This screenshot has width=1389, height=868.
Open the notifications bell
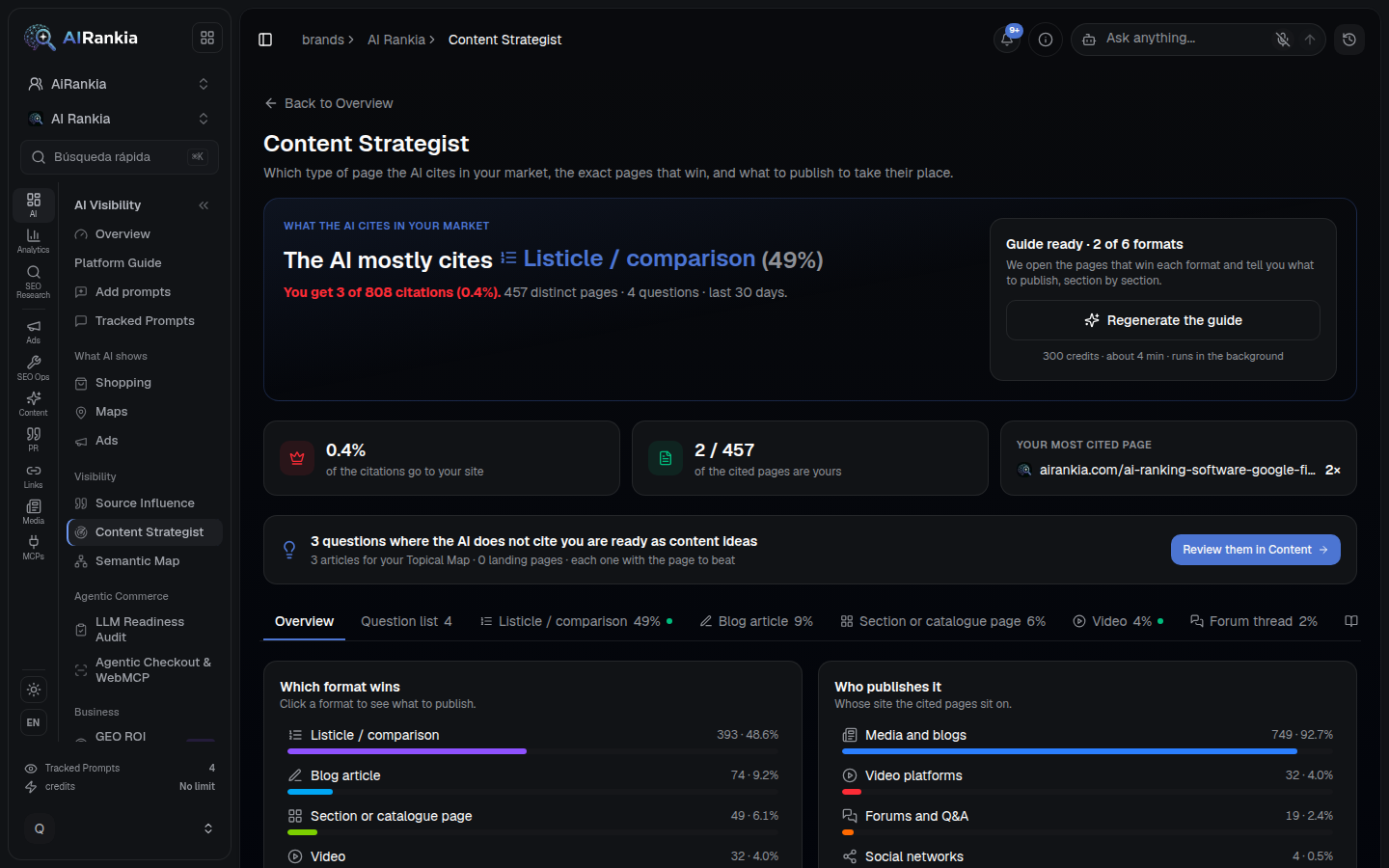[1007, 40]
